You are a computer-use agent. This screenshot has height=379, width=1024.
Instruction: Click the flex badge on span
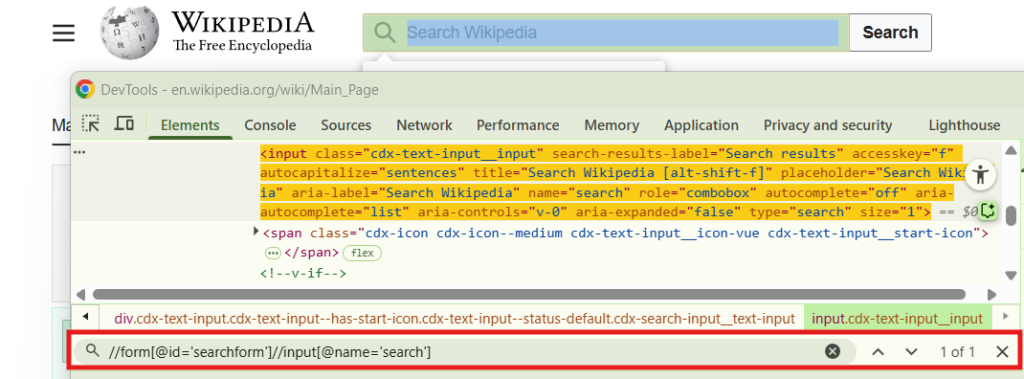(362, 253)
